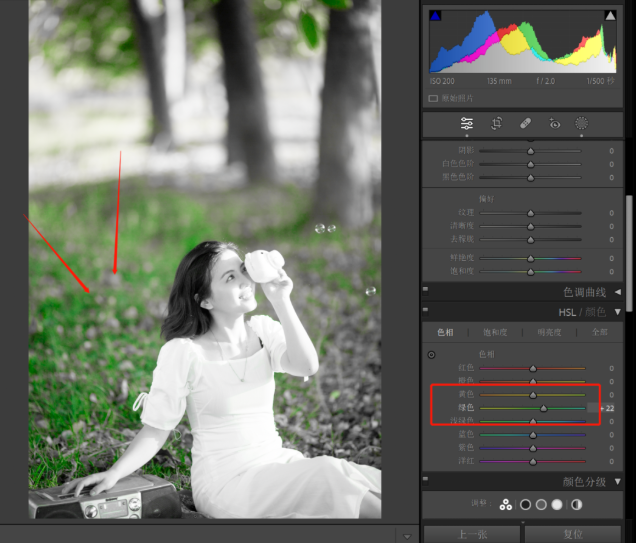
Task: Select the Red Eye correction tool
Action: click(554, 123)
